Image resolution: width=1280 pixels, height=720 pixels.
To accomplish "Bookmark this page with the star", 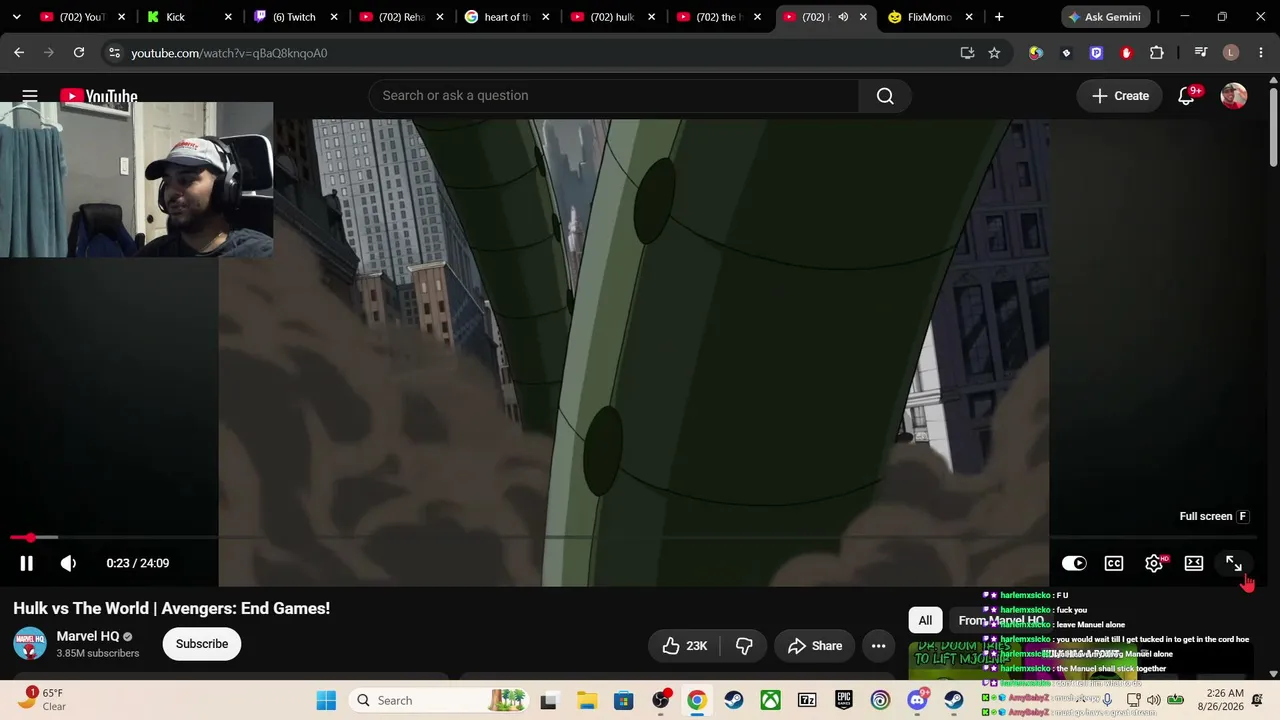I will 994,53.
